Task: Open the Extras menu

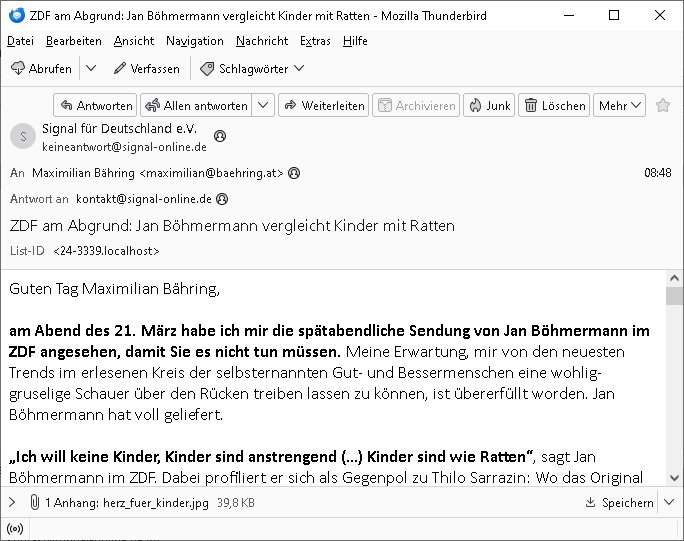Action: 315,41
